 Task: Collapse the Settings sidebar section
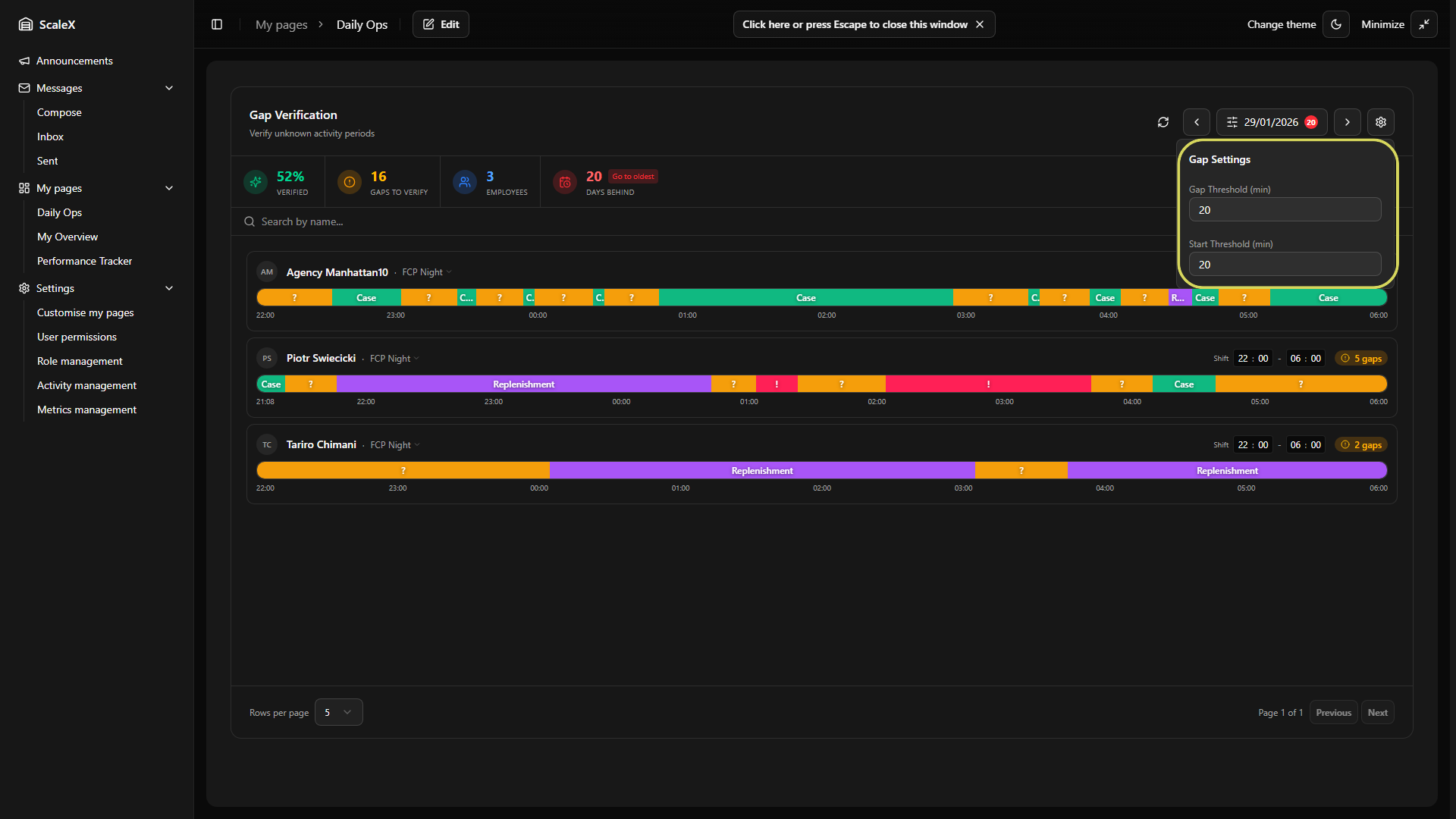(x=169, y=288)
